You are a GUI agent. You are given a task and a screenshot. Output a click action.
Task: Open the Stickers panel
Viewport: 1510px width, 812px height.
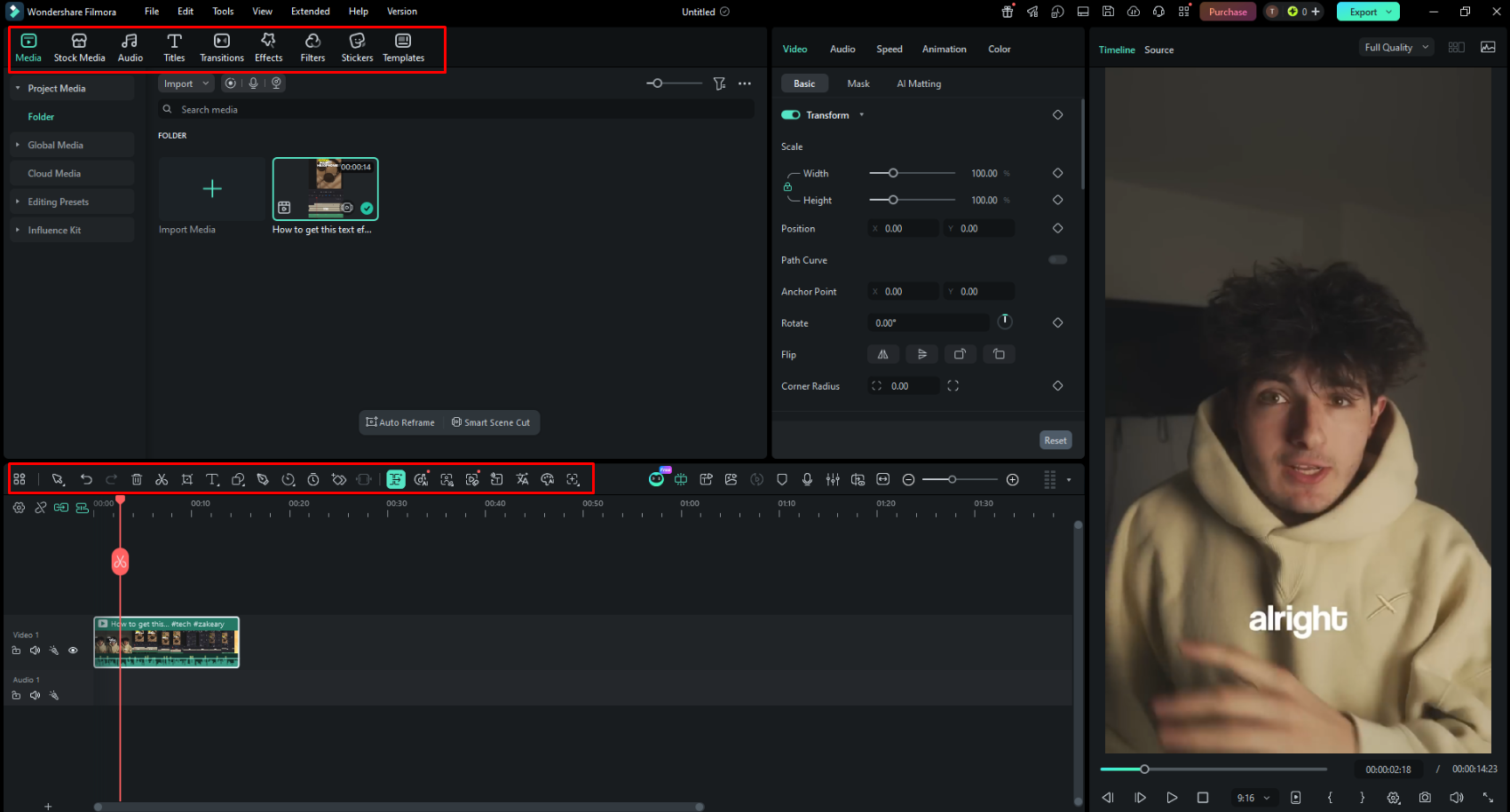tap(357, 48)
